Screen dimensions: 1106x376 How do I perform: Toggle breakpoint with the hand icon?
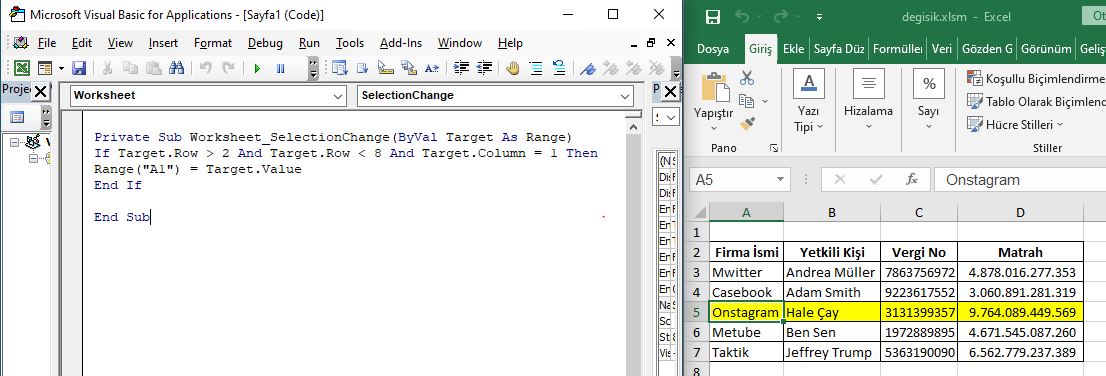(513, 68)
